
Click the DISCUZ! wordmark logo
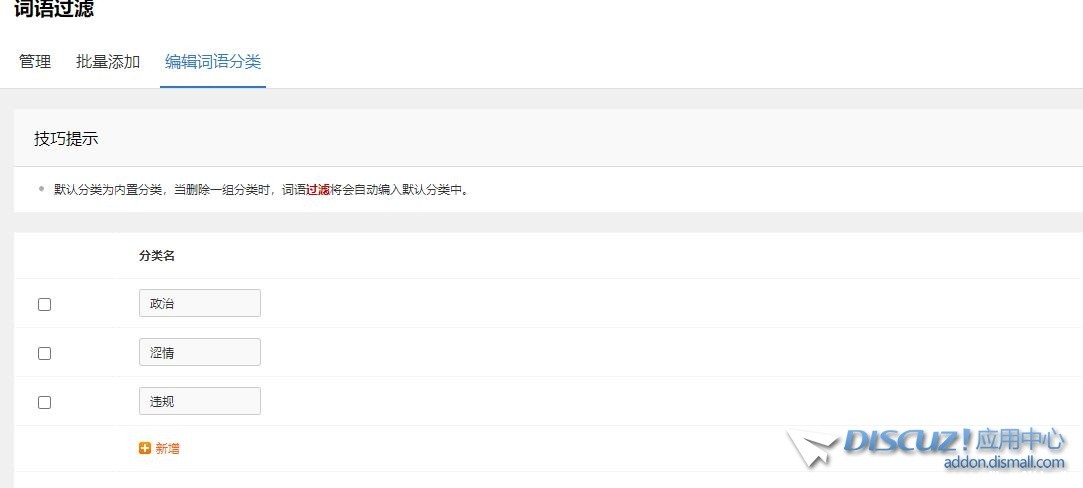coord(907,441)
